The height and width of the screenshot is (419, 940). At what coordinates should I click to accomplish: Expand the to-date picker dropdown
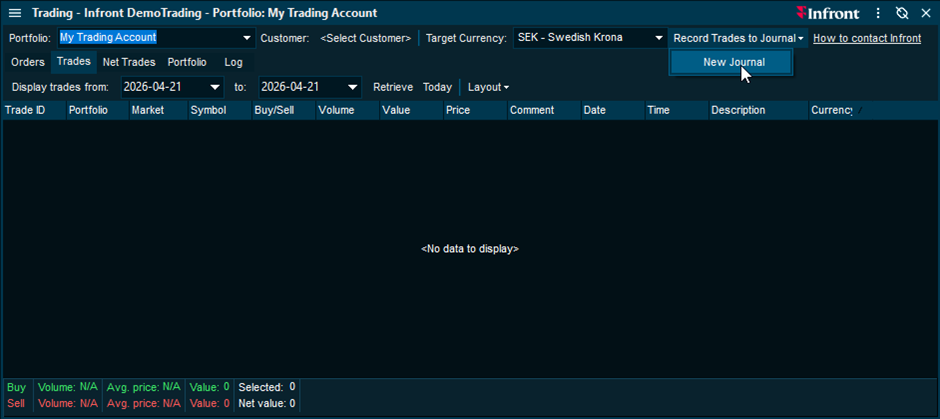[353, 87]
